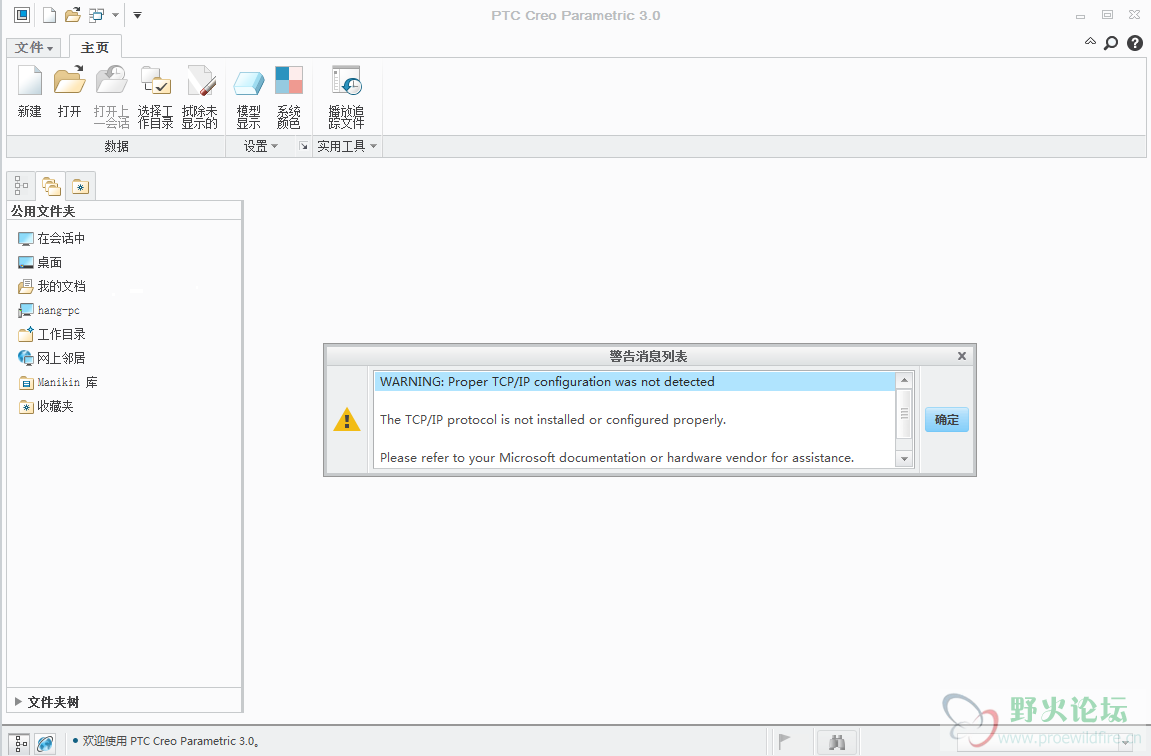
Task: Click 确定 in the warning dialog
Action: pyautogui.click(x=946, y=420)
